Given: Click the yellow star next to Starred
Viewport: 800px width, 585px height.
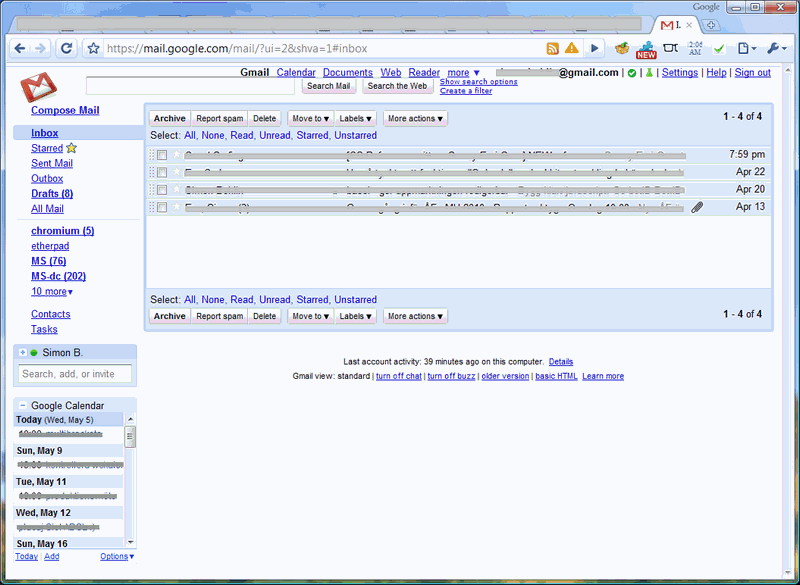Looking at the screenshot, I should click(x=71, y=148).
